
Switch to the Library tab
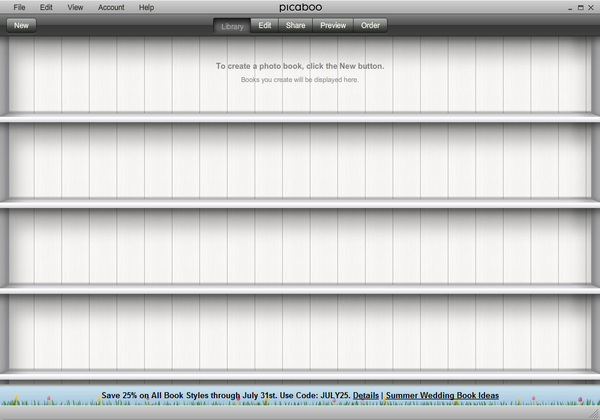point(232,26)
